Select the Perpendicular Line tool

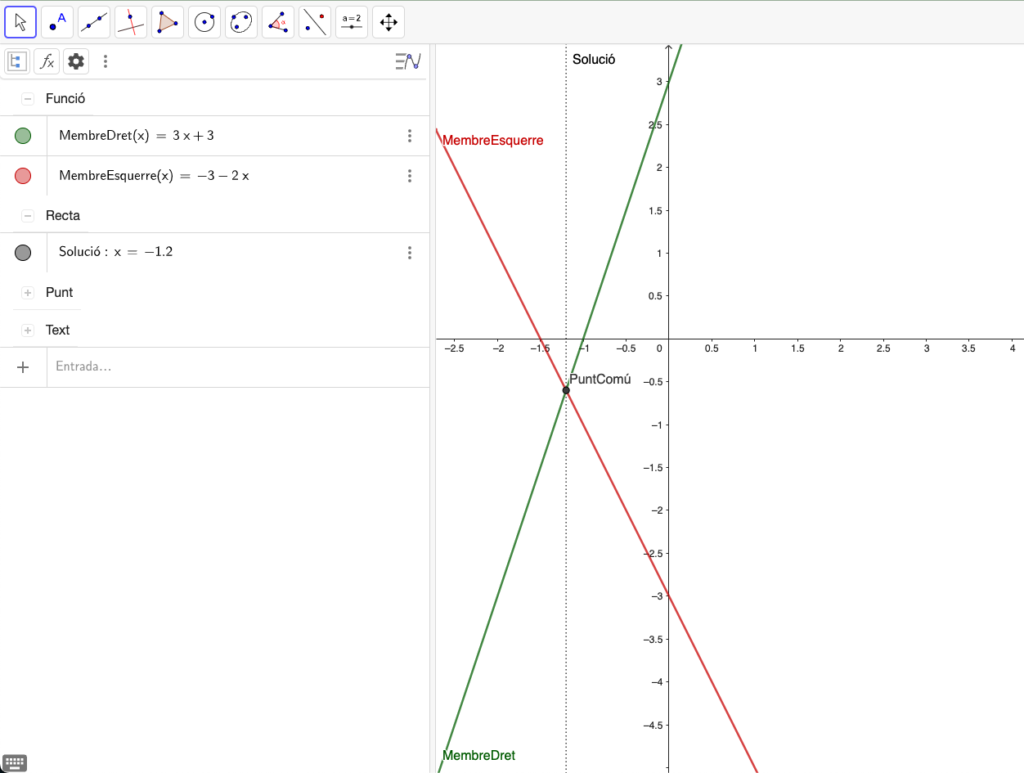click(131, 21)
